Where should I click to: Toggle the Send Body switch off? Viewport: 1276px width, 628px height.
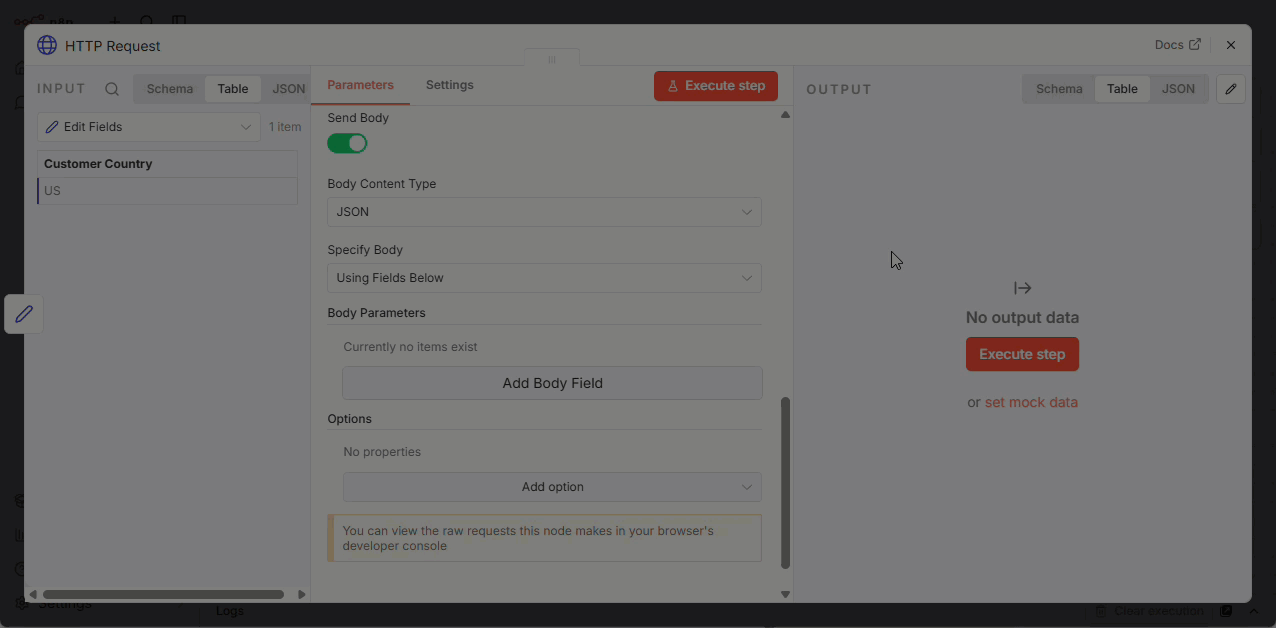click(x=347, y=144)
